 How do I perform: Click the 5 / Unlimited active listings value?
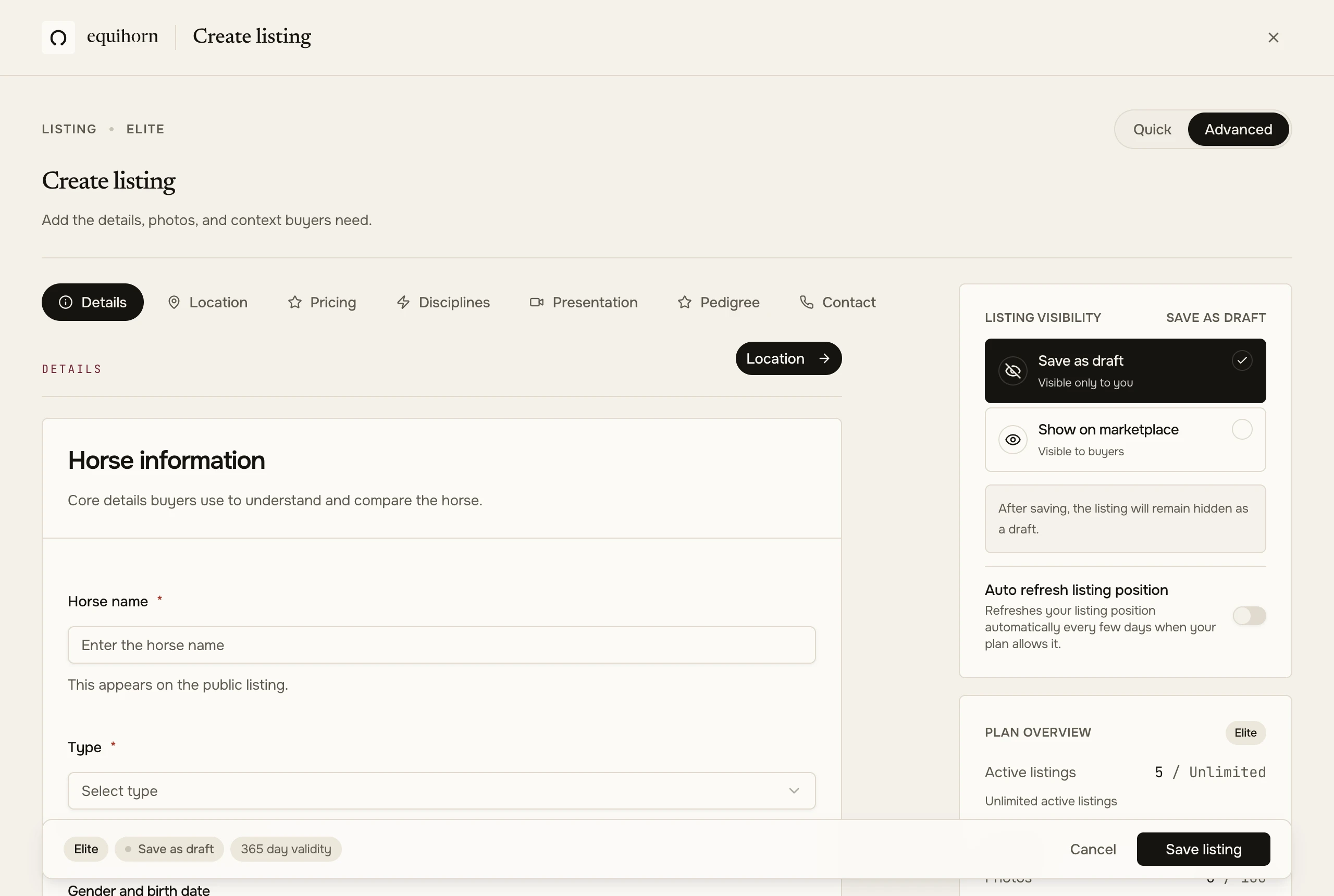pos(1210,773)
